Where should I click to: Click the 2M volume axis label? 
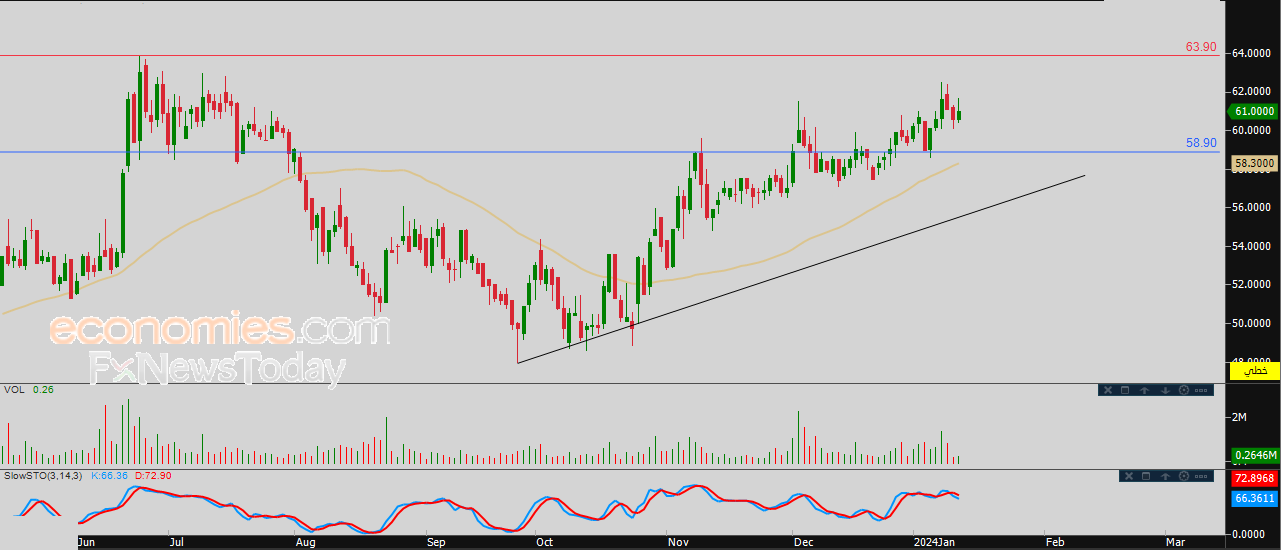coord(1239,415)
